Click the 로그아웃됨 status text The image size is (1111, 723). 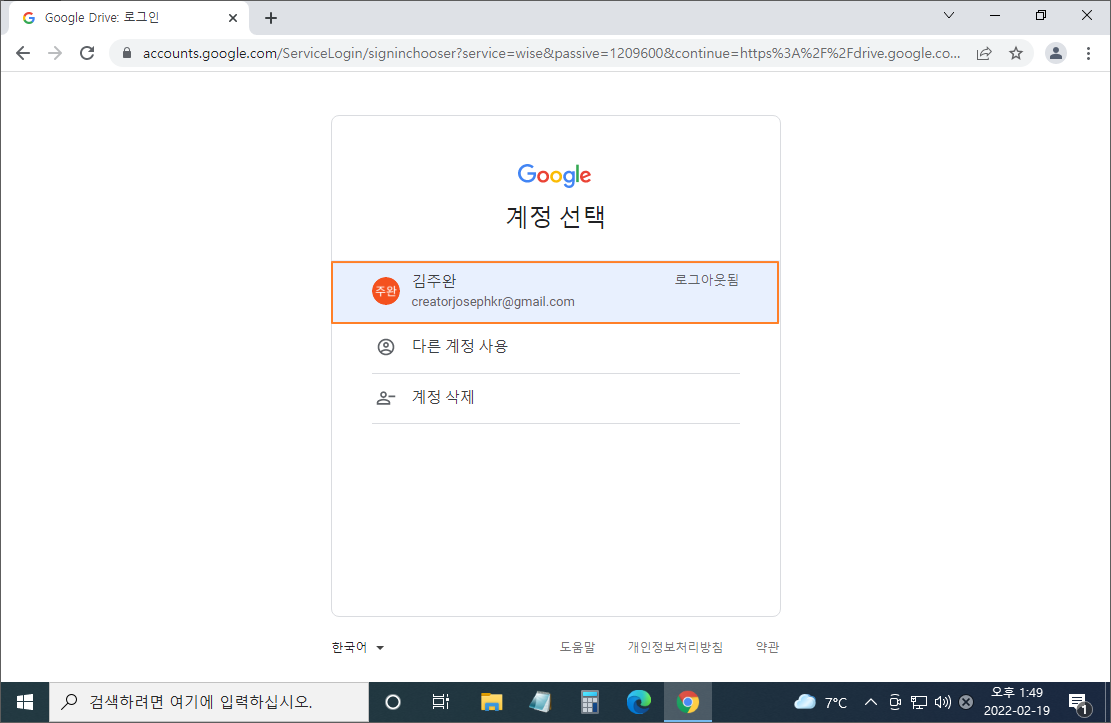tap(706, 280)
